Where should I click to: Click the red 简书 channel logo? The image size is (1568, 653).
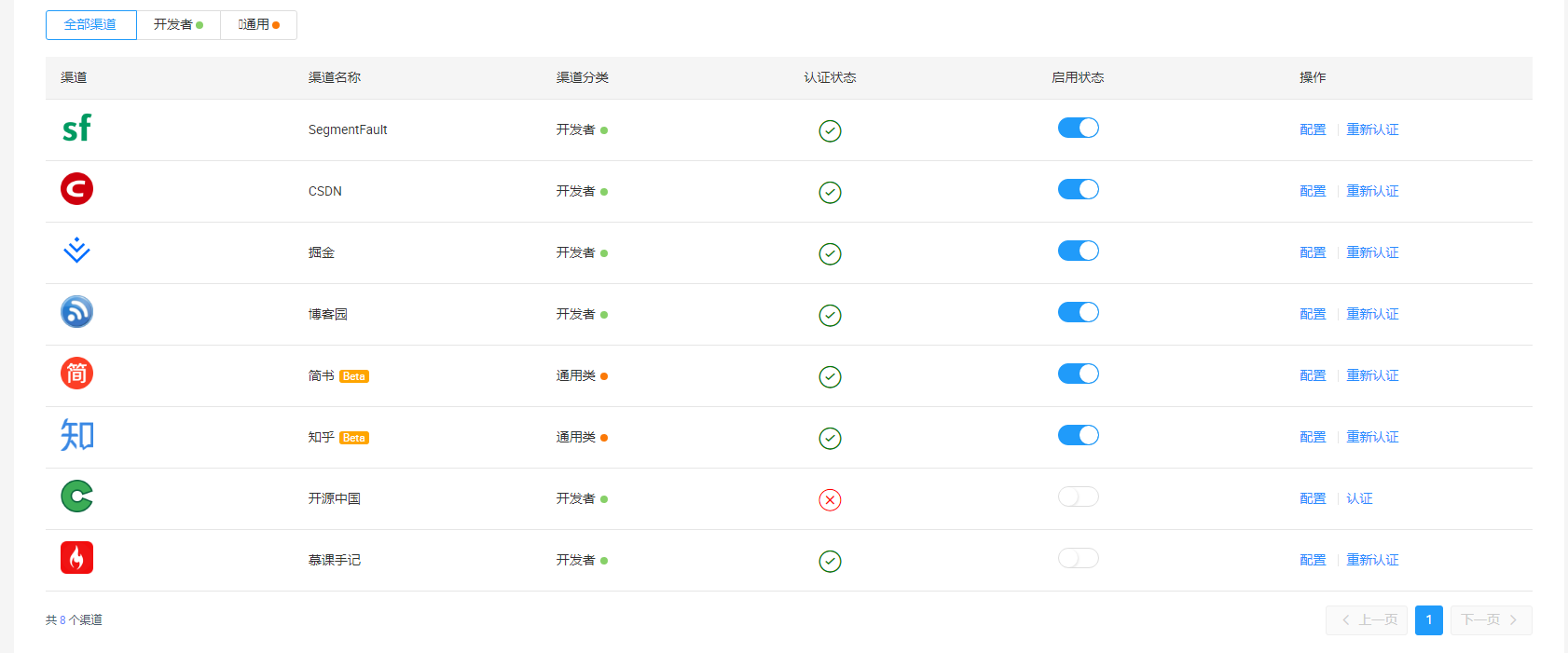(x=76, y=374)
